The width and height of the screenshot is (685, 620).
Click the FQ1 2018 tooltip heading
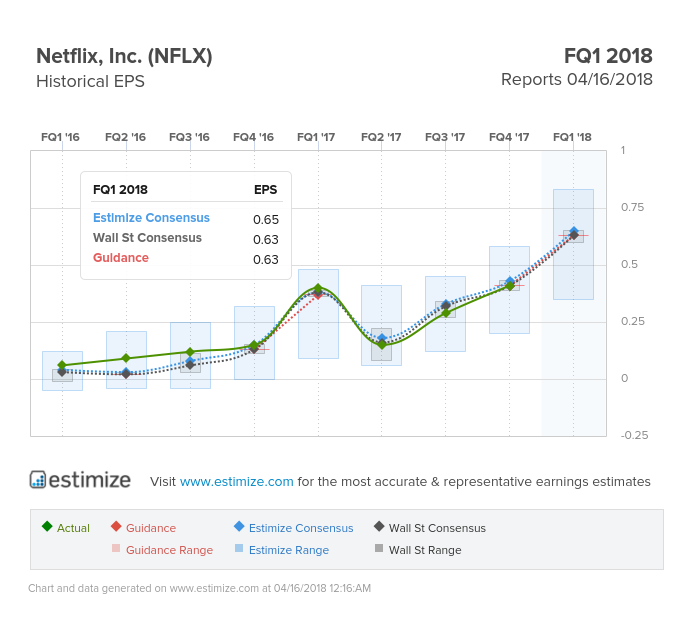[x=120, y=190]
